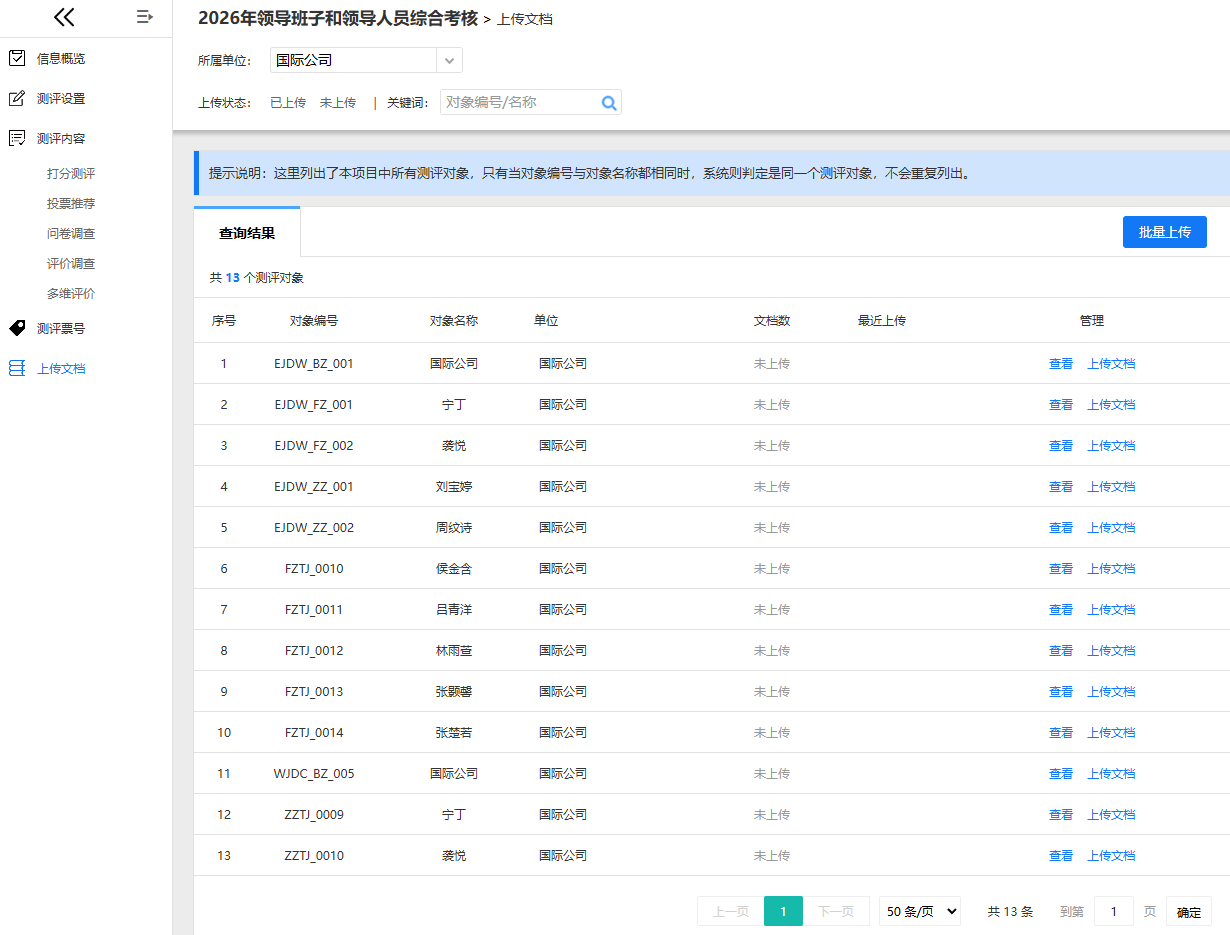Open 投票推荐 submenu

pos(71,203)
